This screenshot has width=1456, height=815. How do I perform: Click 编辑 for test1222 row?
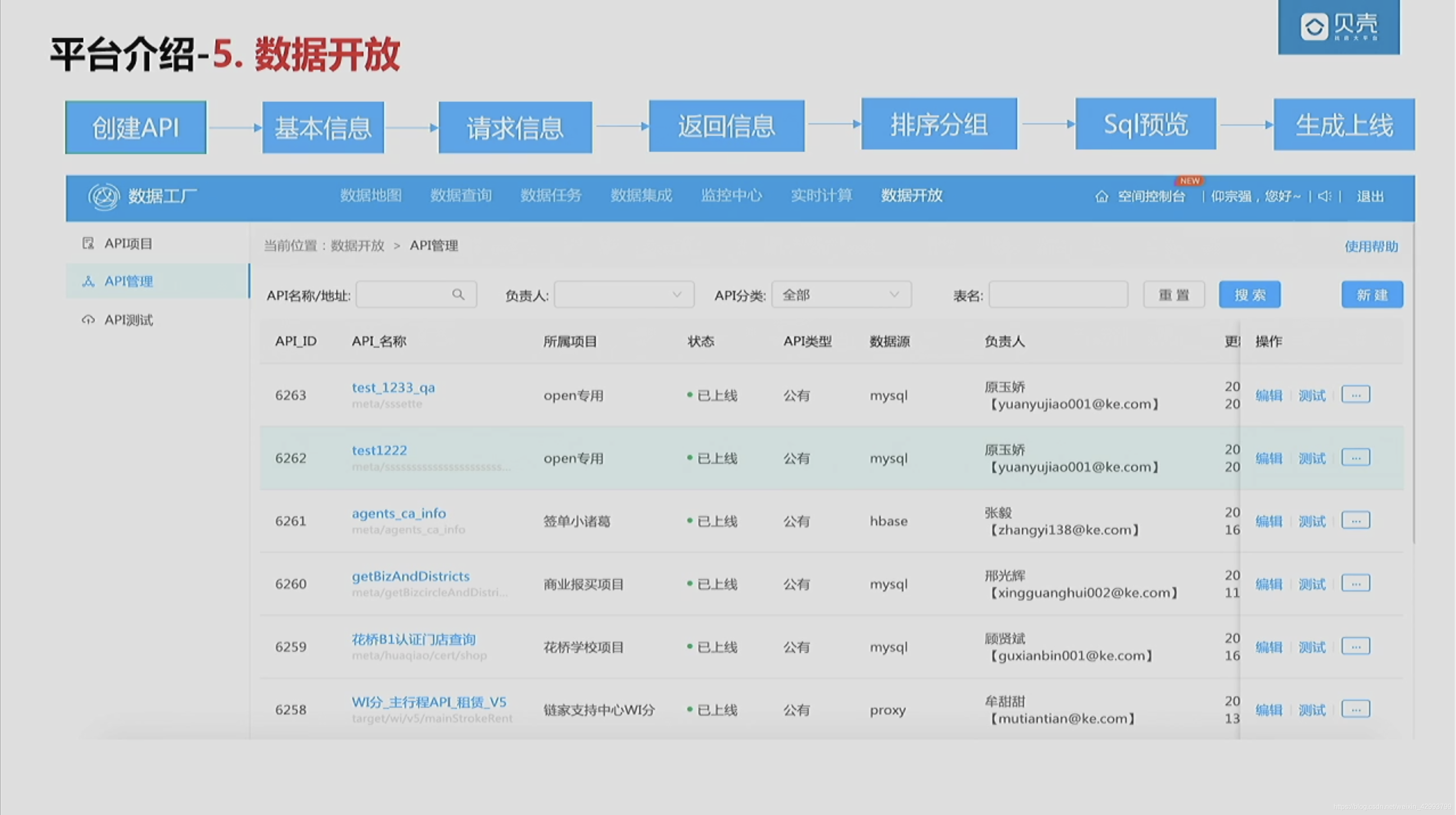coord(1269,458)
